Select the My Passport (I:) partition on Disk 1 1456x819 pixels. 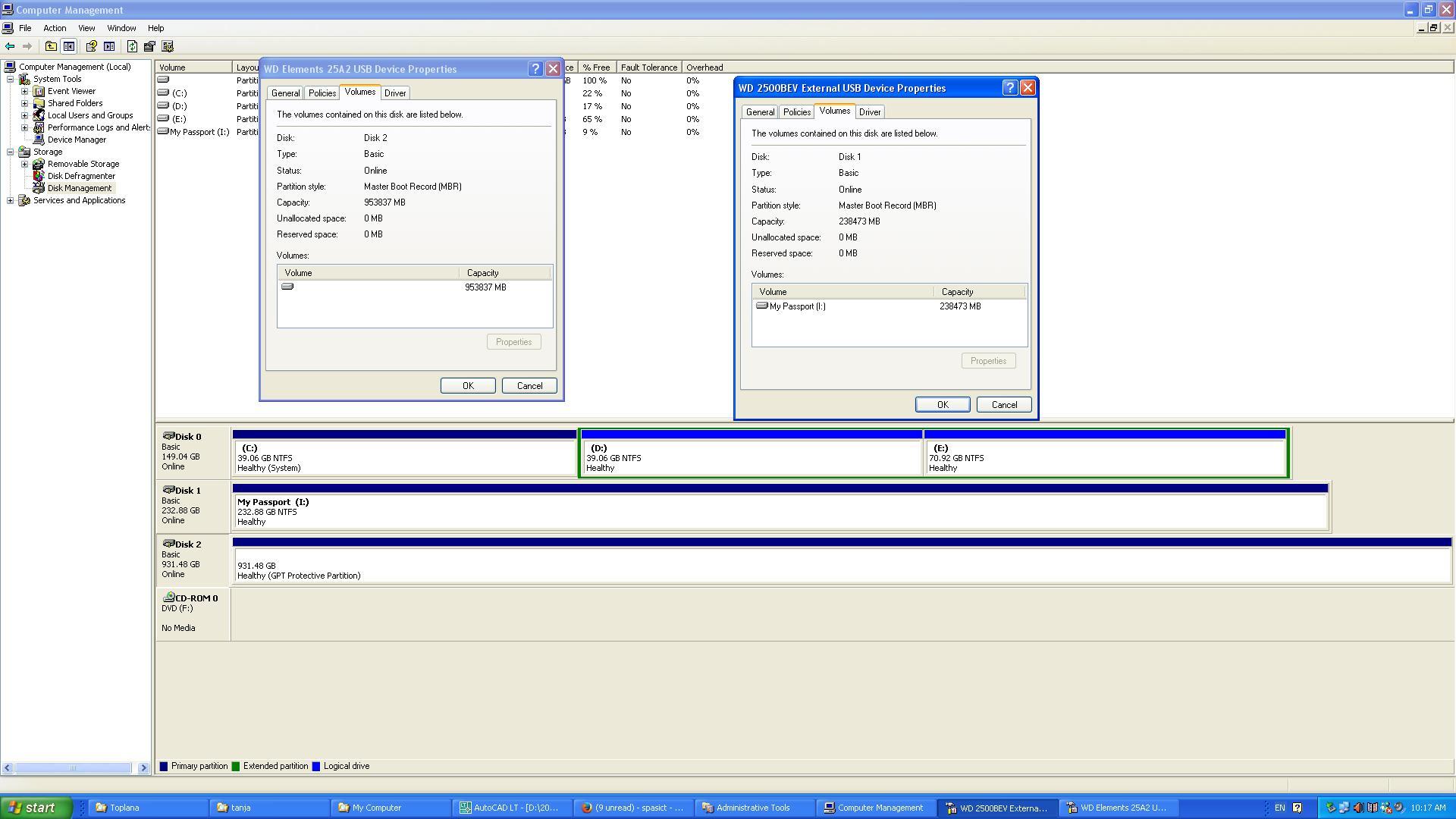point(780,507)
